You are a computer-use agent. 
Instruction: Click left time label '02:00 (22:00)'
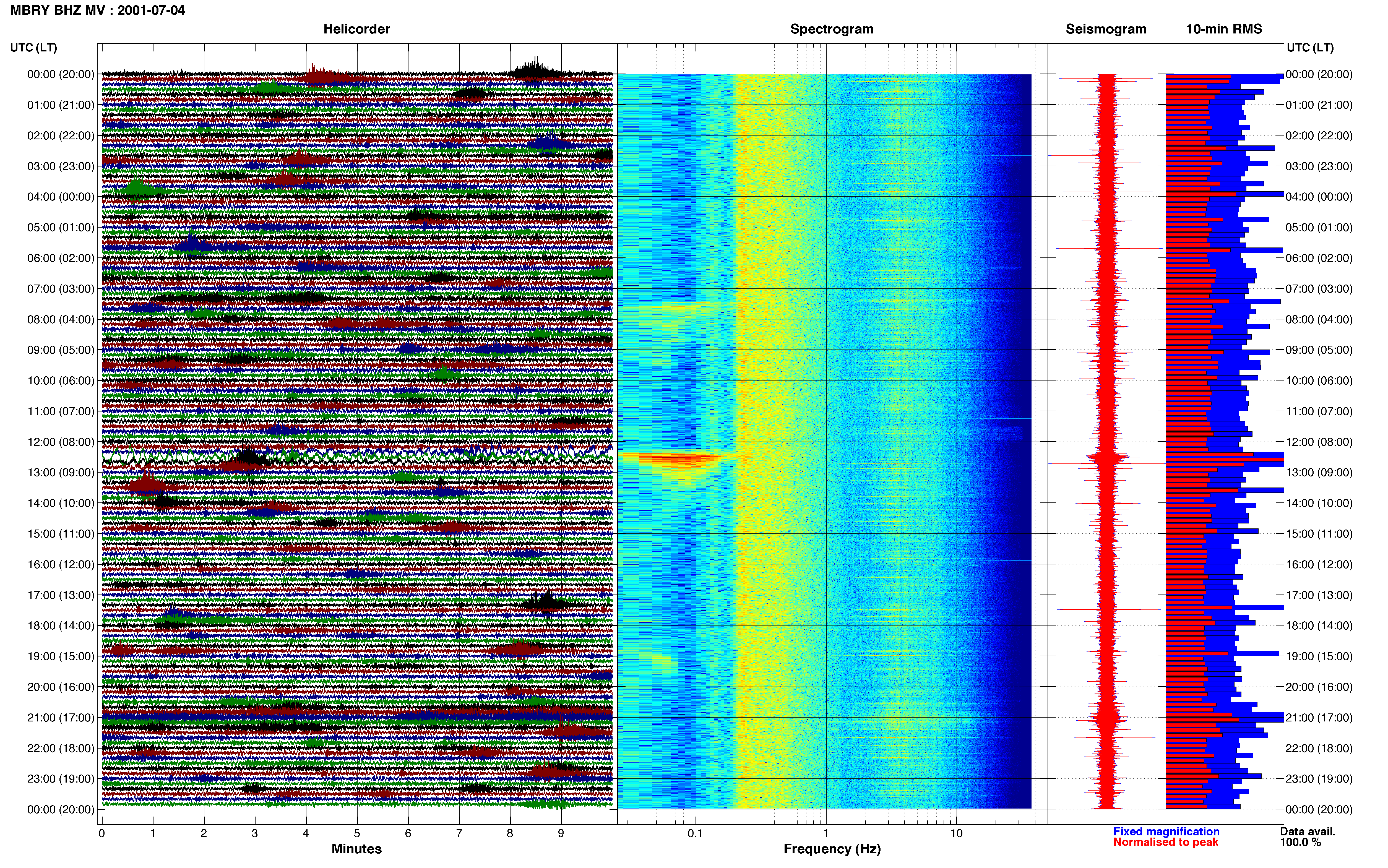click(61, 135)
